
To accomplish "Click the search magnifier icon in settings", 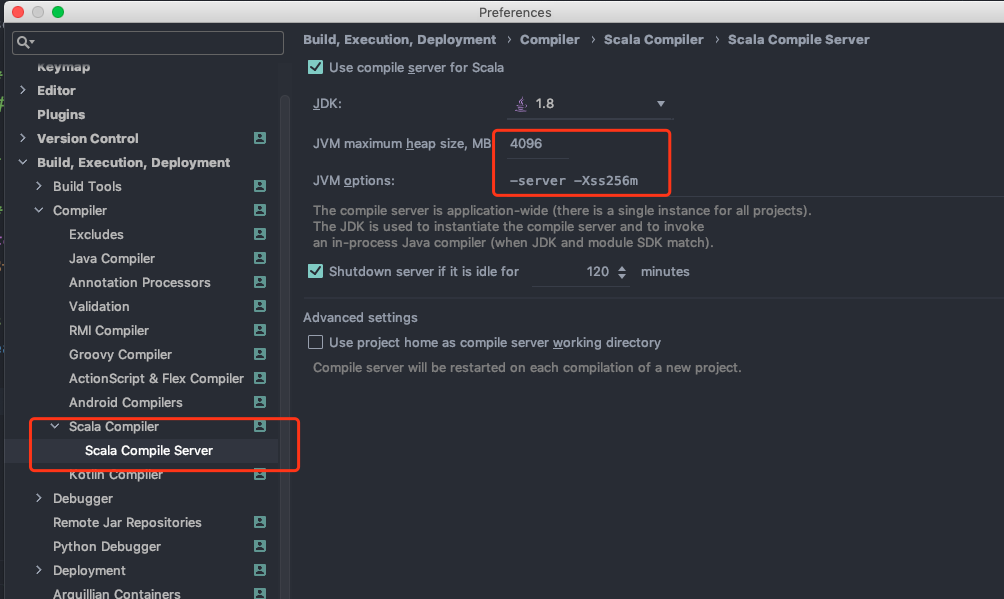I will 23,42.
